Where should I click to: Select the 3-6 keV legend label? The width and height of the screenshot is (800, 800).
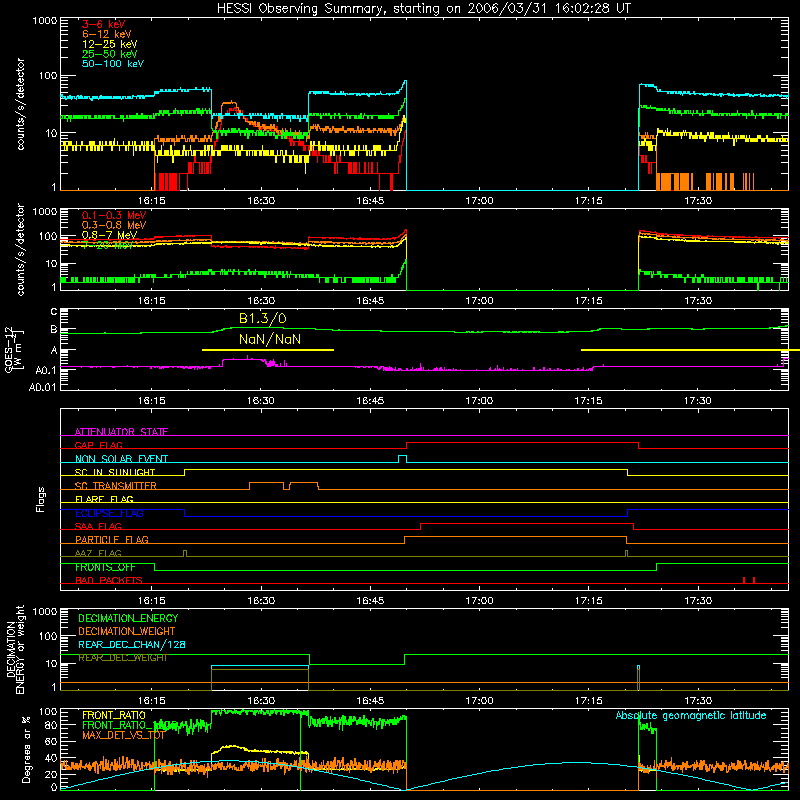click(104, 24)
